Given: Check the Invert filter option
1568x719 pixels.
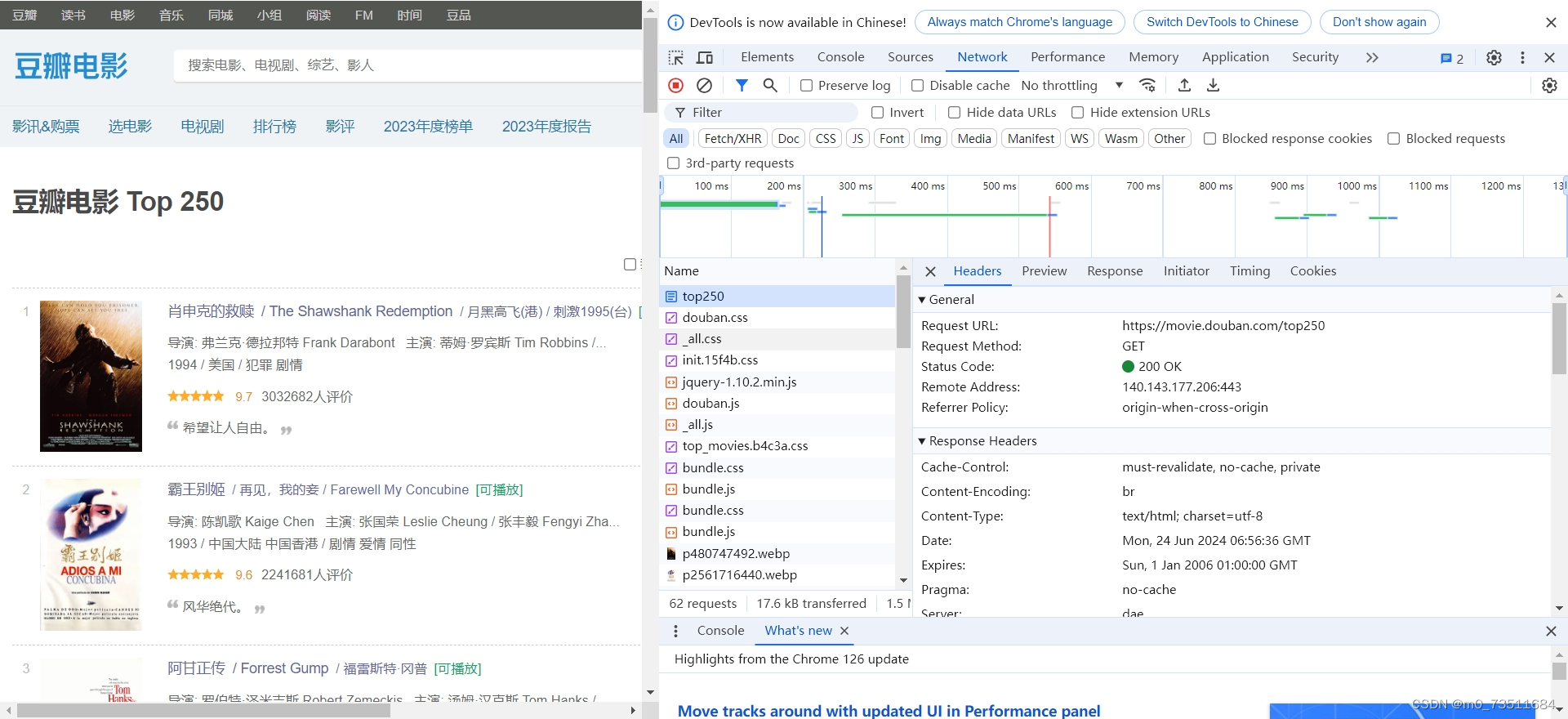Looking at the screenshot, I should [877, 112].
